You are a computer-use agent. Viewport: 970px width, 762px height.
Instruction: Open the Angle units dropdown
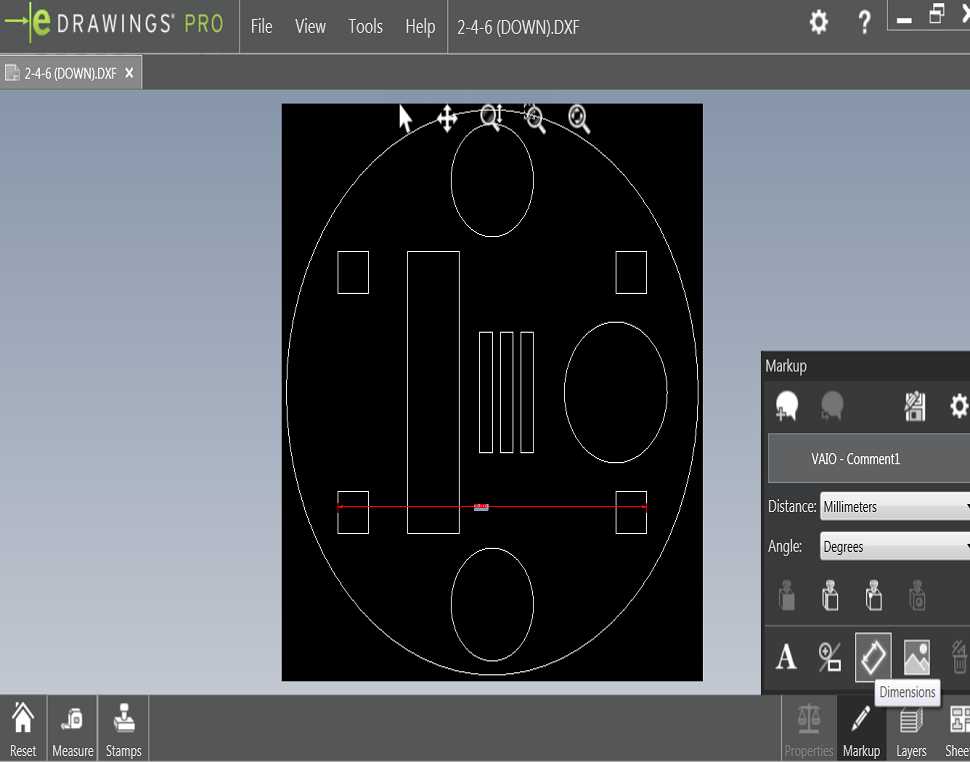pos(895,547)
